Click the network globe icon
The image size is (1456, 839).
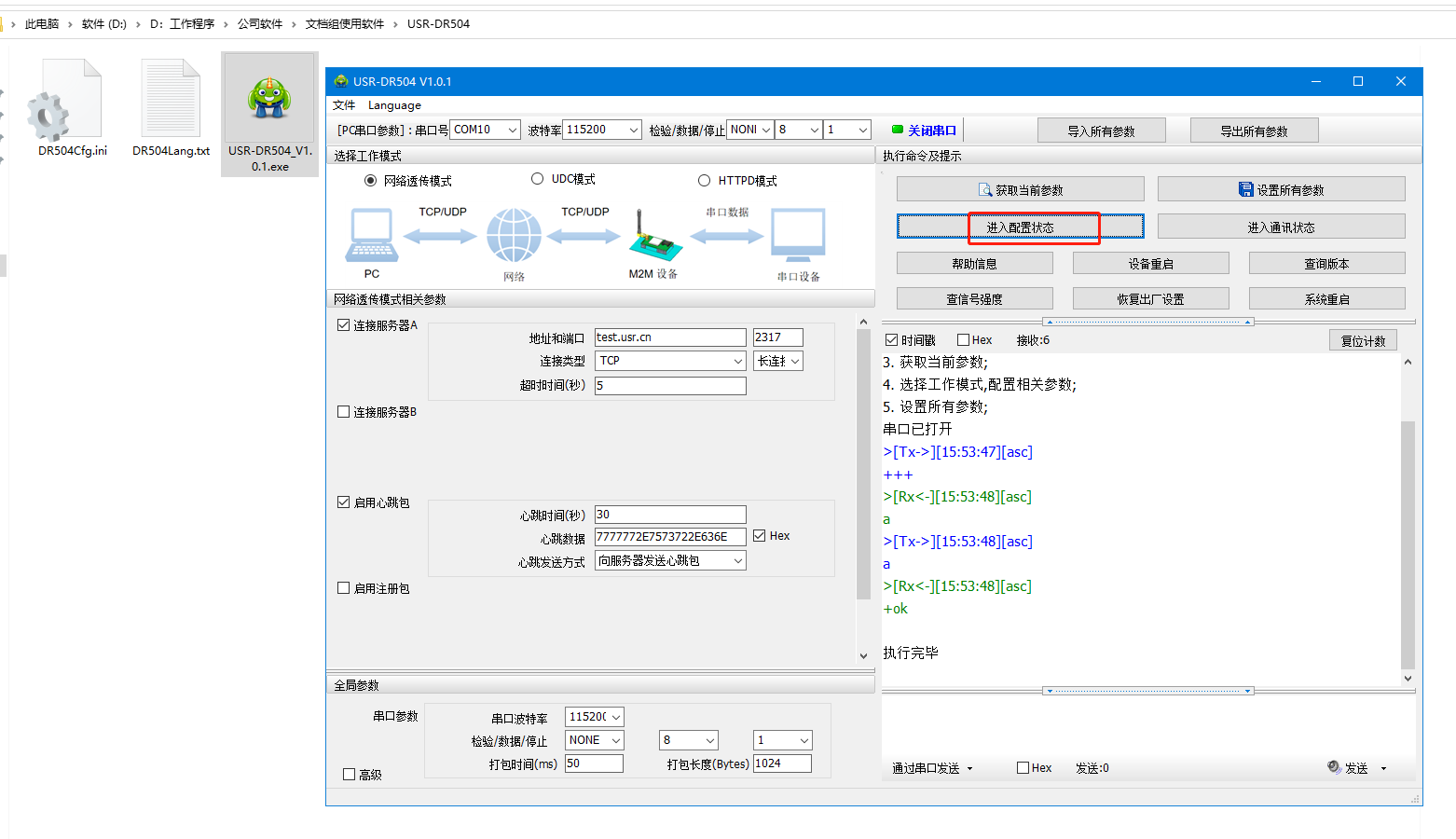click(514, 236)
